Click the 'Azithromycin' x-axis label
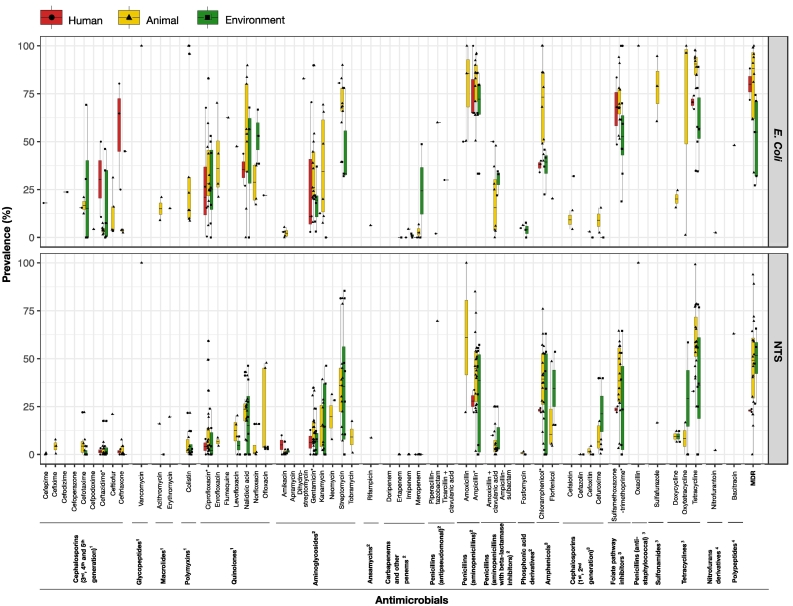 [x=160, y=490]
